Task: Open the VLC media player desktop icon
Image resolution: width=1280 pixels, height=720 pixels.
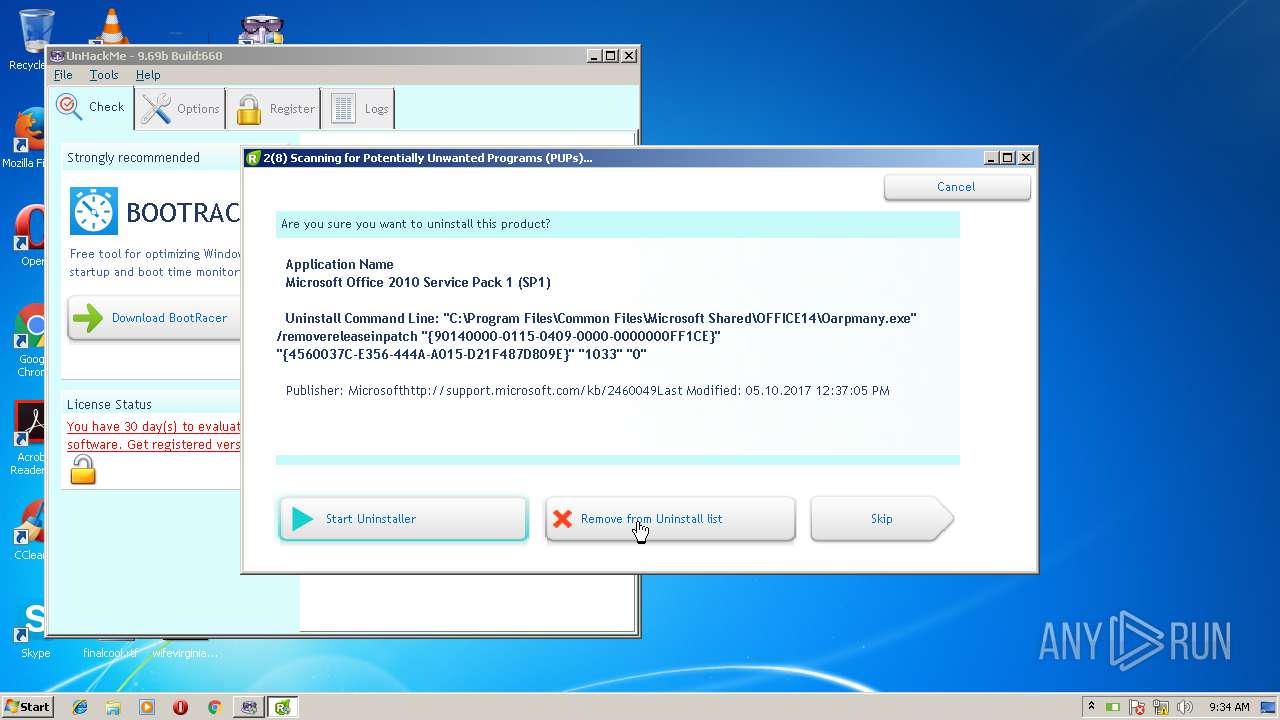Action: pos(110,27)
